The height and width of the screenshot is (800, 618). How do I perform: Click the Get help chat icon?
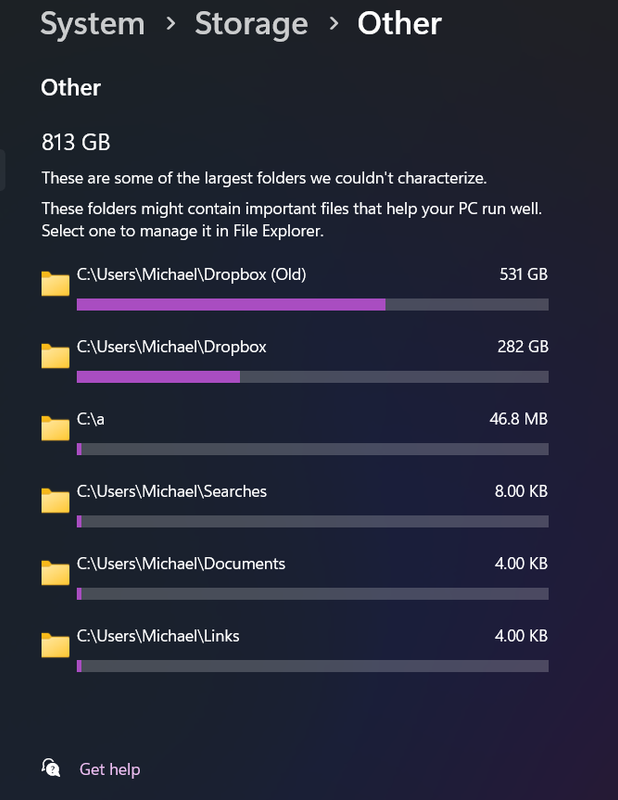(51, 768)
